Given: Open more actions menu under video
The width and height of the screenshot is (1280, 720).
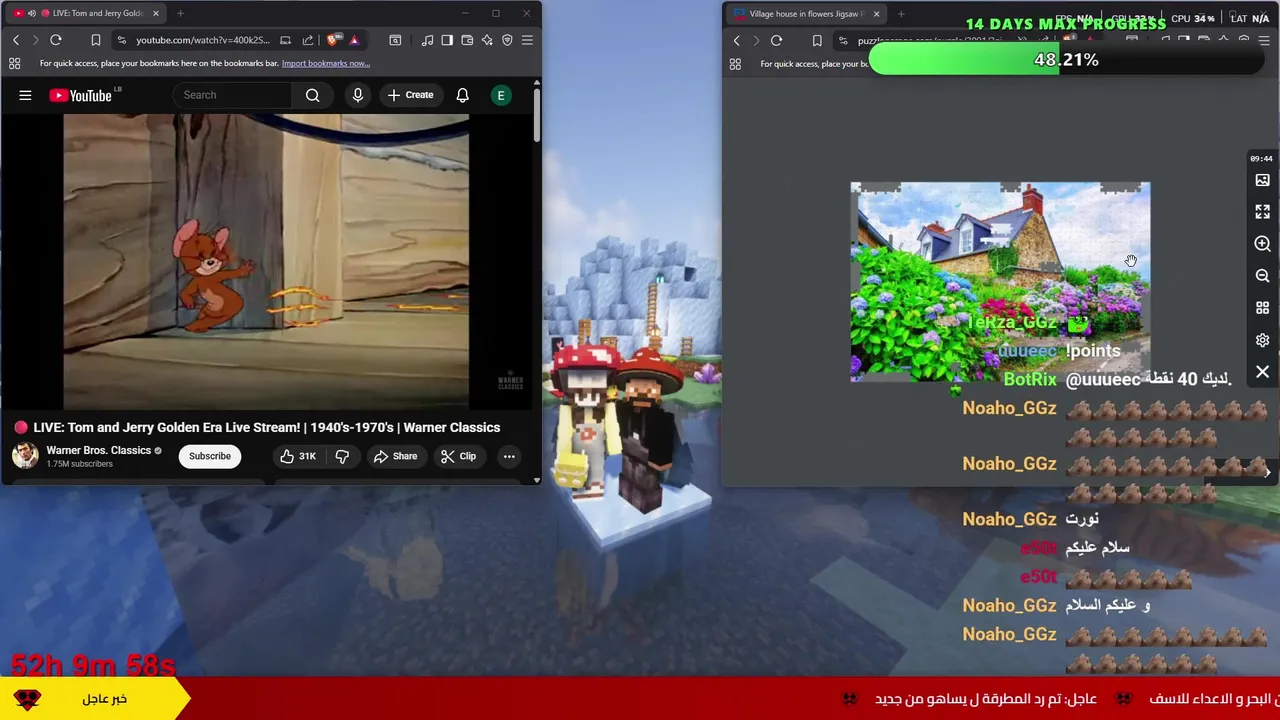Looking at the screenshot, I should coord(509,456).
